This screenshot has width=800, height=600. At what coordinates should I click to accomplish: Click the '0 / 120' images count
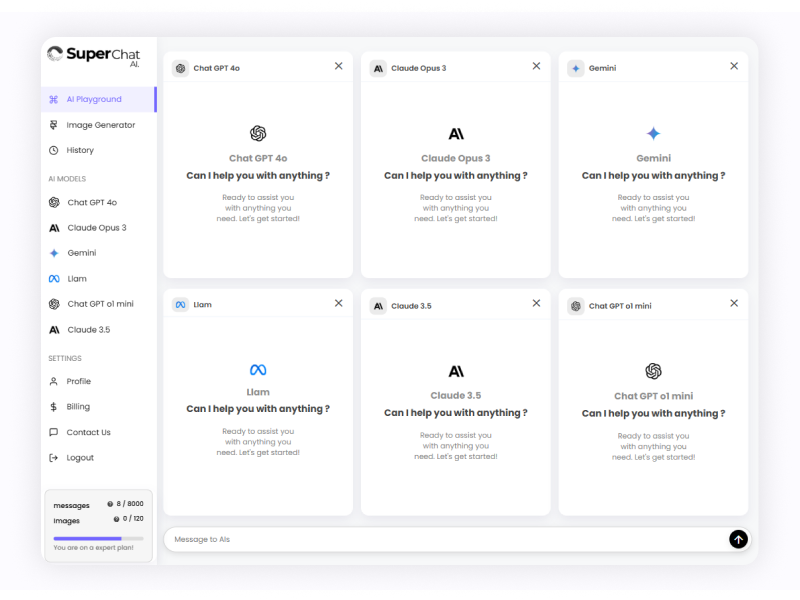coord(133,518)
